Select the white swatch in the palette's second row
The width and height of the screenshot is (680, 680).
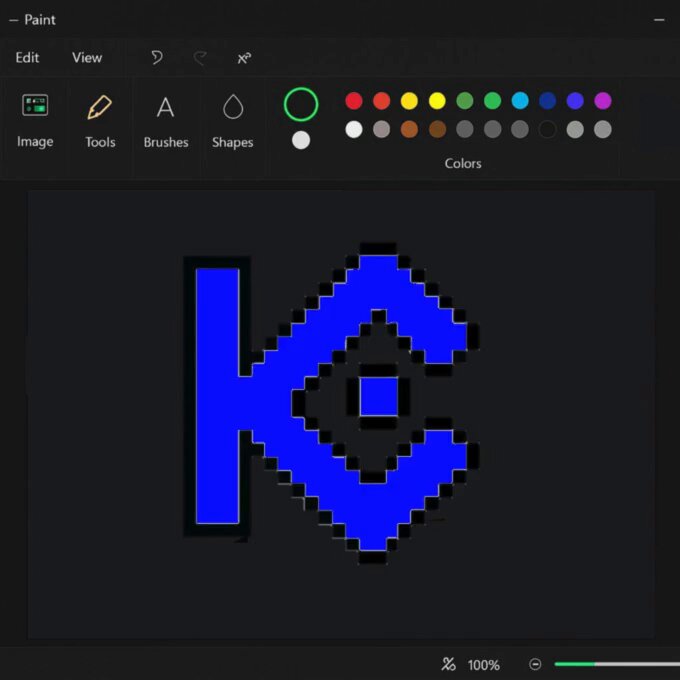click(354, 129)
